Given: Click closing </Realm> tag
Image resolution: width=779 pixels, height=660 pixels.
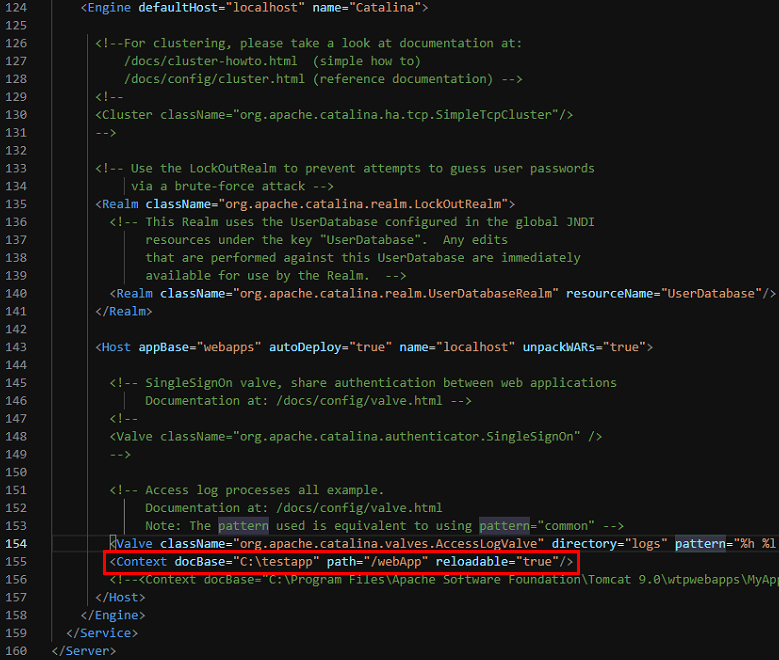Looking at the screenshot, I should (x=124, y=312).
